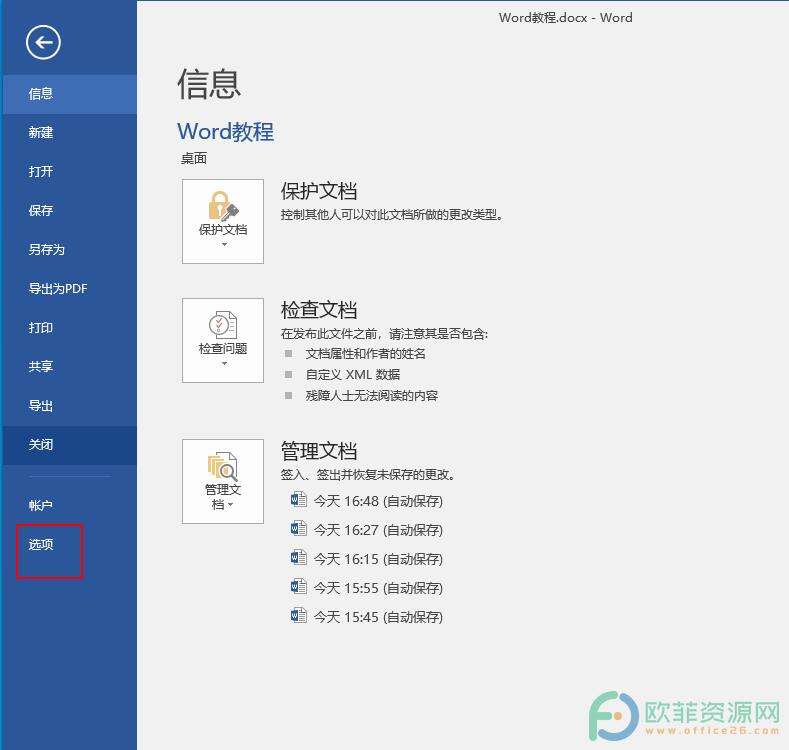Open autosaved version 今天 16:48
This screenshot has height=750, width=789.
(x=378, y=501)
